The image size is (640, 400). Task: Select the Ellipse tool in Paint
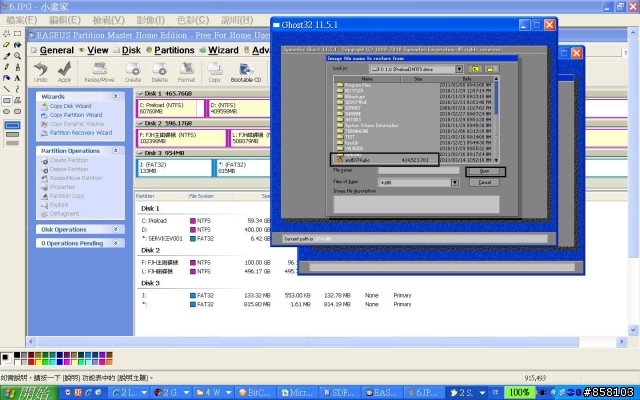coord(7,111)
